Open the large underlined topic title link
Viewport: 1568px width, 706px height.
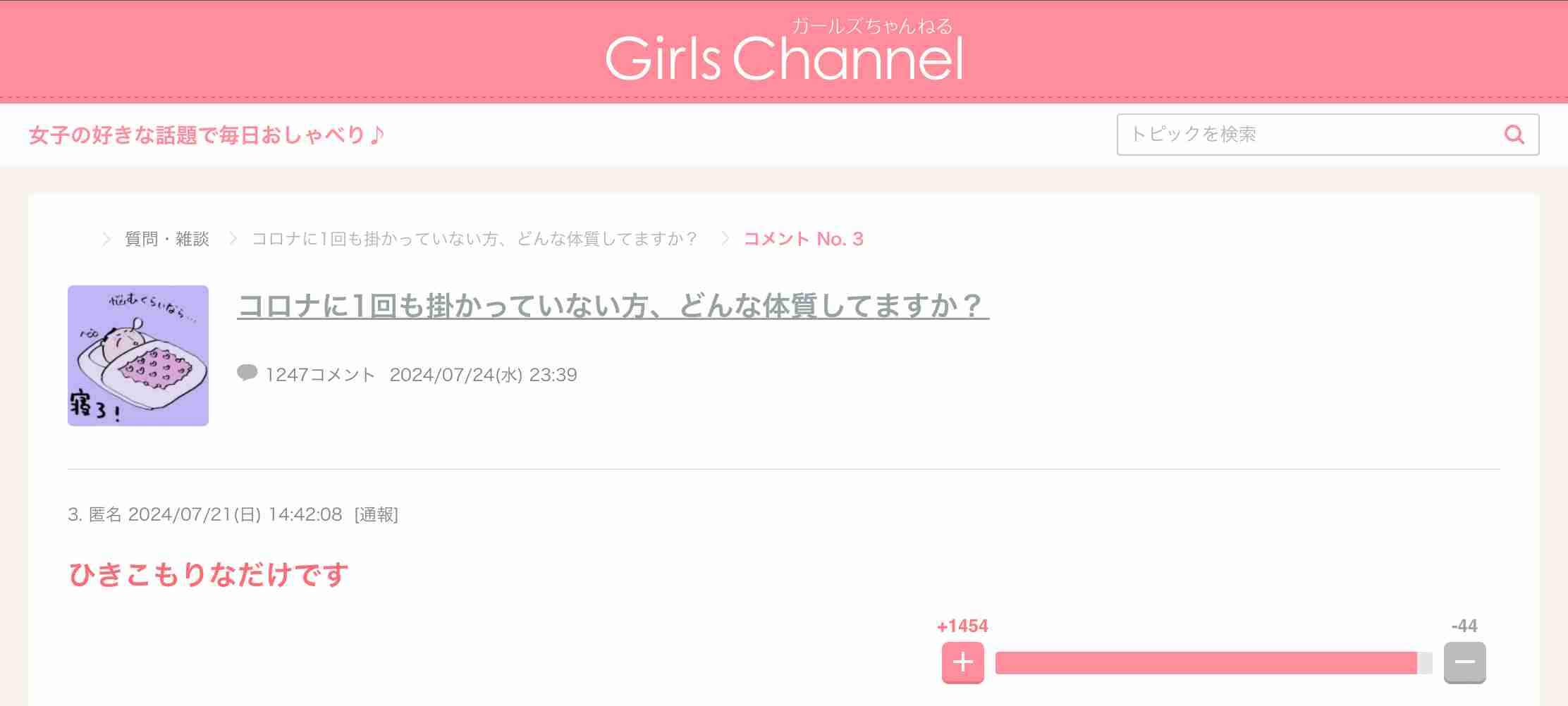tap(613, 306)
